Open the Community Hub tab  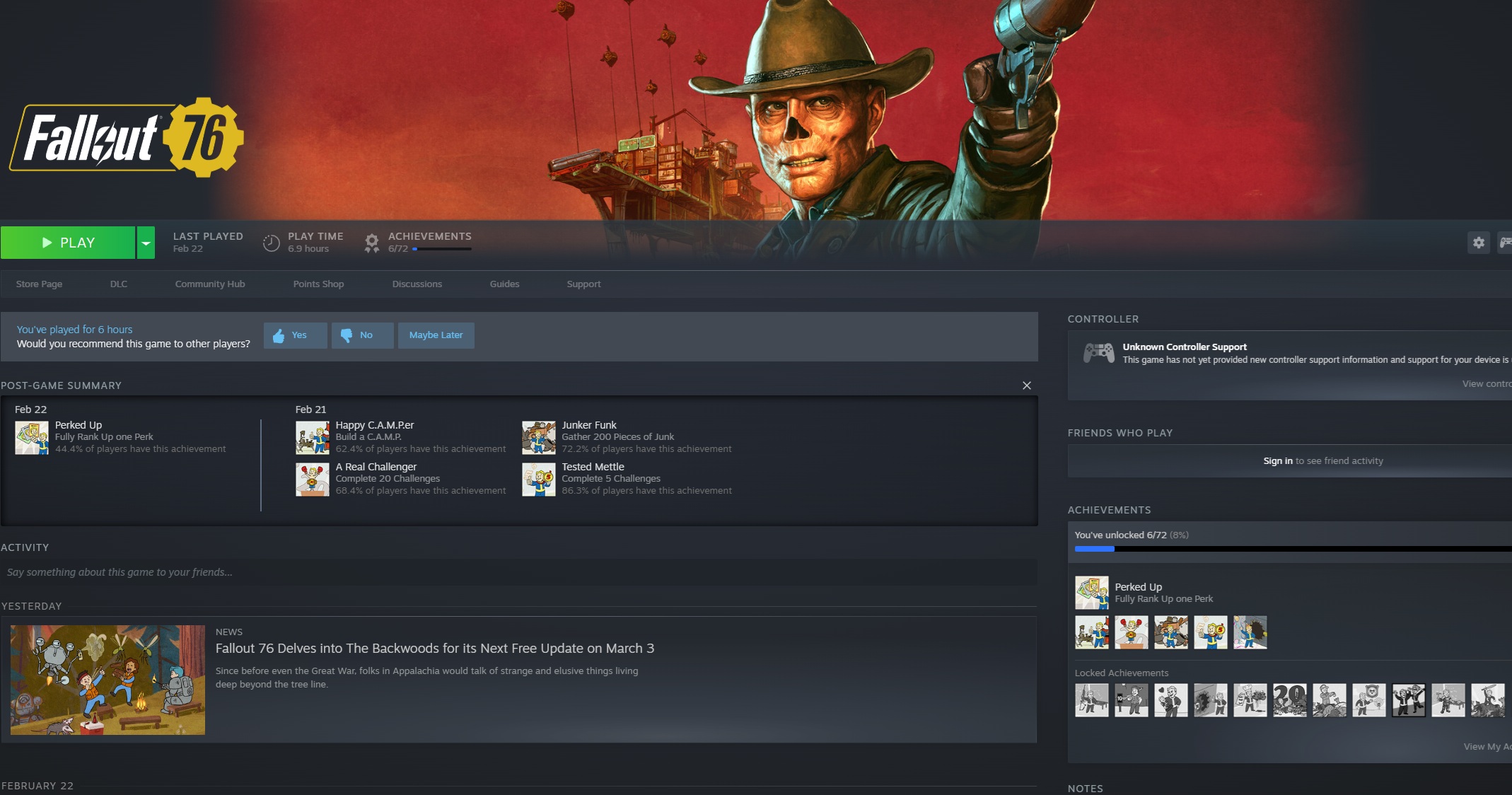(x=210, y=284)
